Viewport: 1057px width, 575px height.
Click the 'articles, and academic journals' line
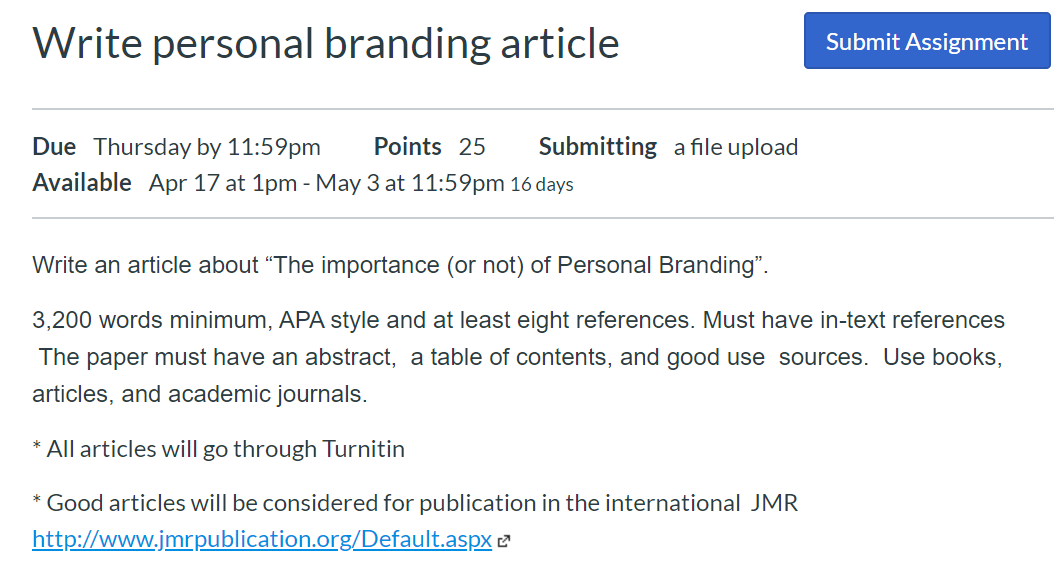point(200,394)
